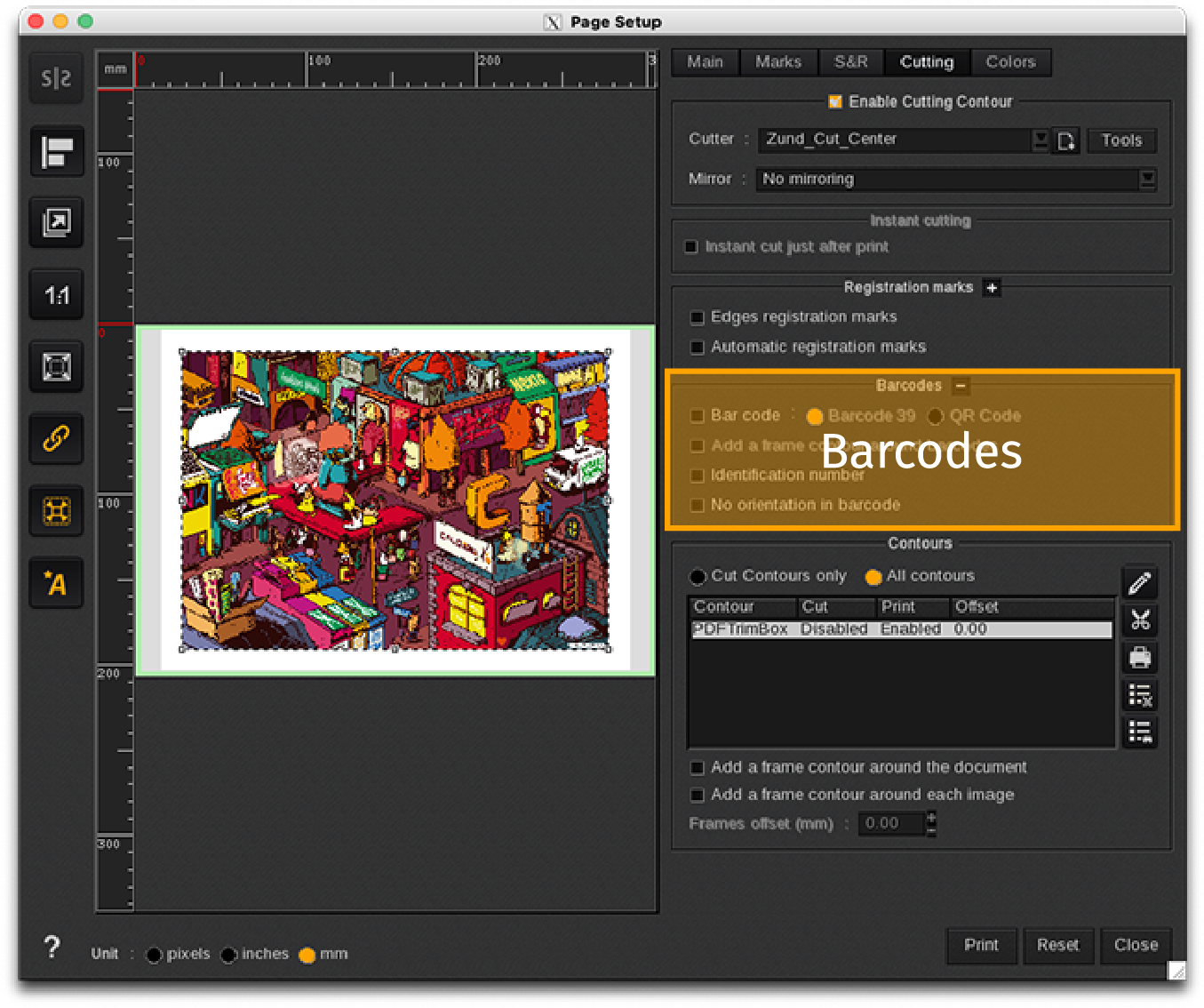Open the Zund_Cut_Center cutter dropdown

tap(1040, 140)
